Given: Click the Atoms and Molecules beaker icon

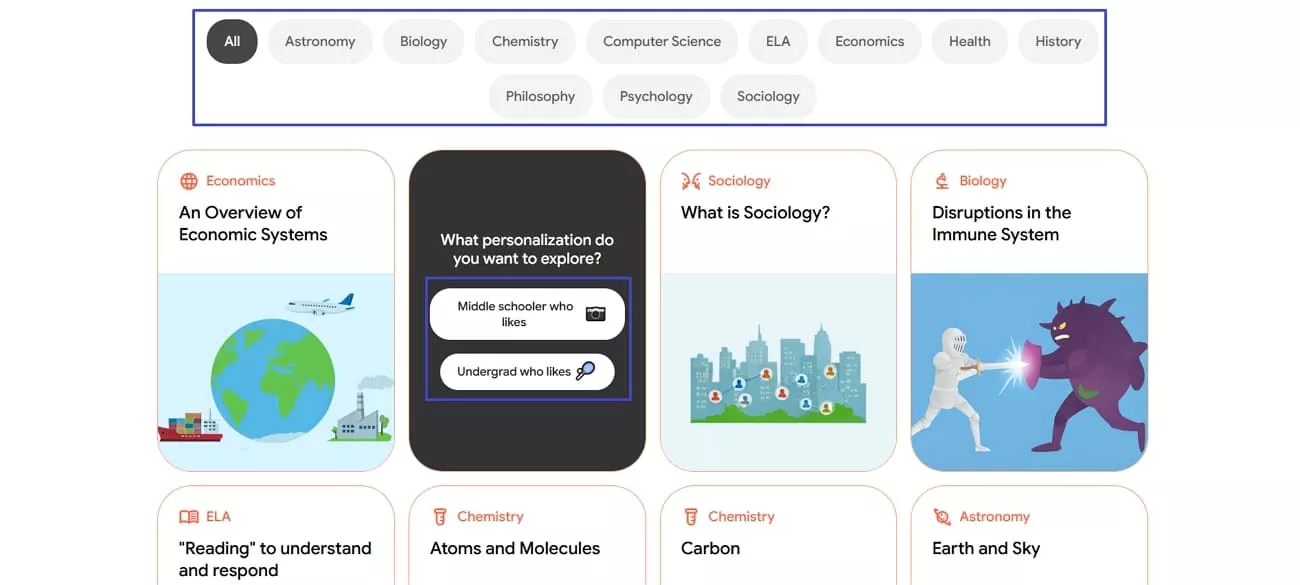Looking at the screenshot, I should [x=440, y=517].
